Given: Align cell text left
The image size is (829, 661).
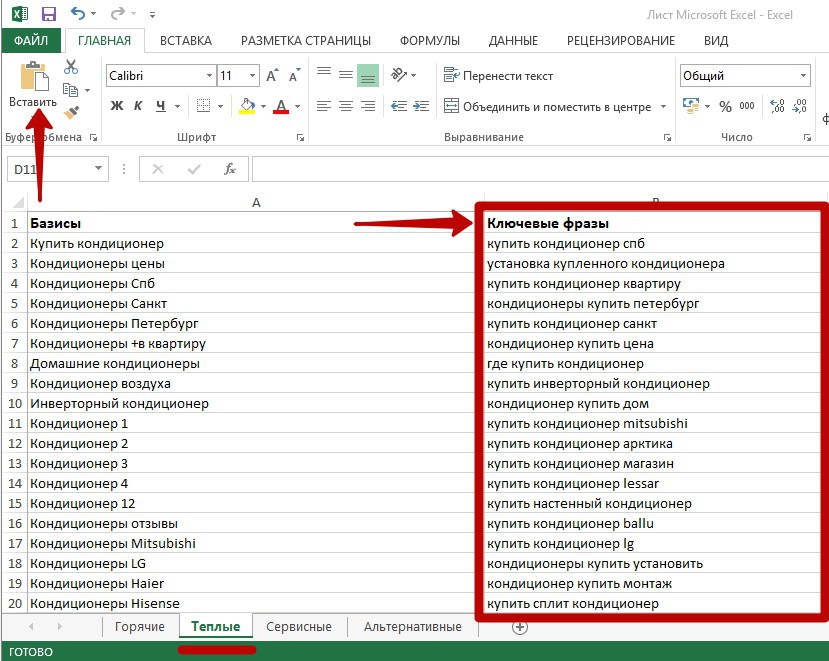Looking at the screenshot, I should [324, 106].
